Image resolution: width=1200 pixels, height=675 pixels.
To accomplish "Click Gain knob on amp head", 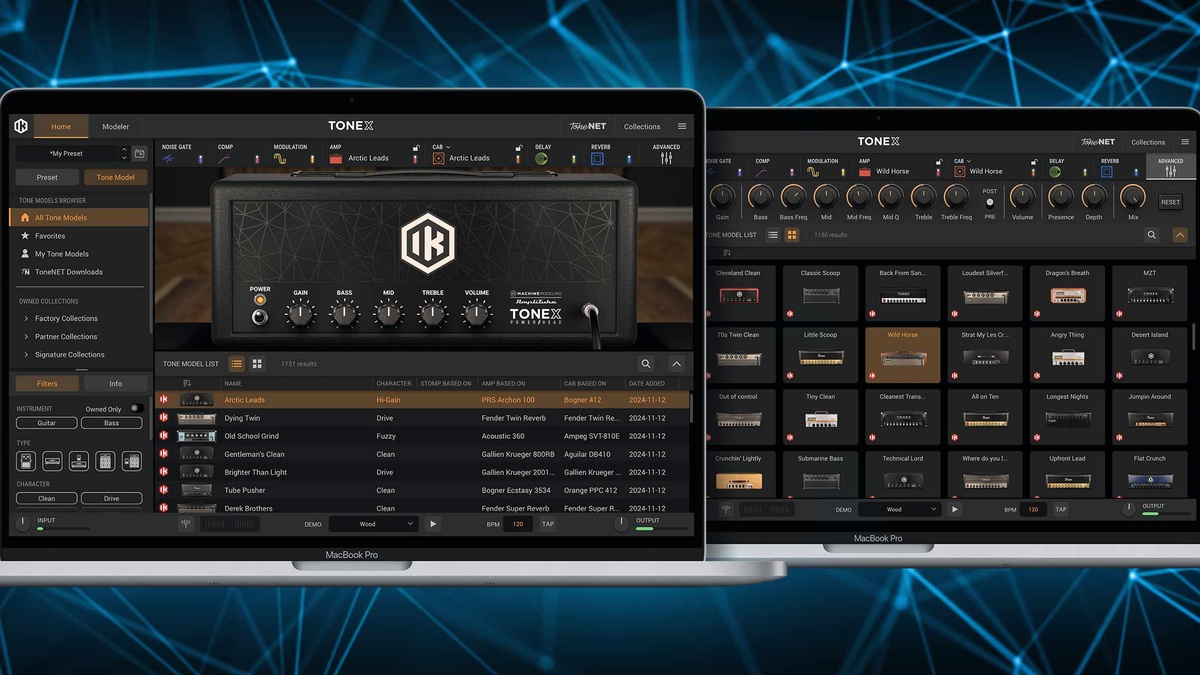I will coord(300,315).
